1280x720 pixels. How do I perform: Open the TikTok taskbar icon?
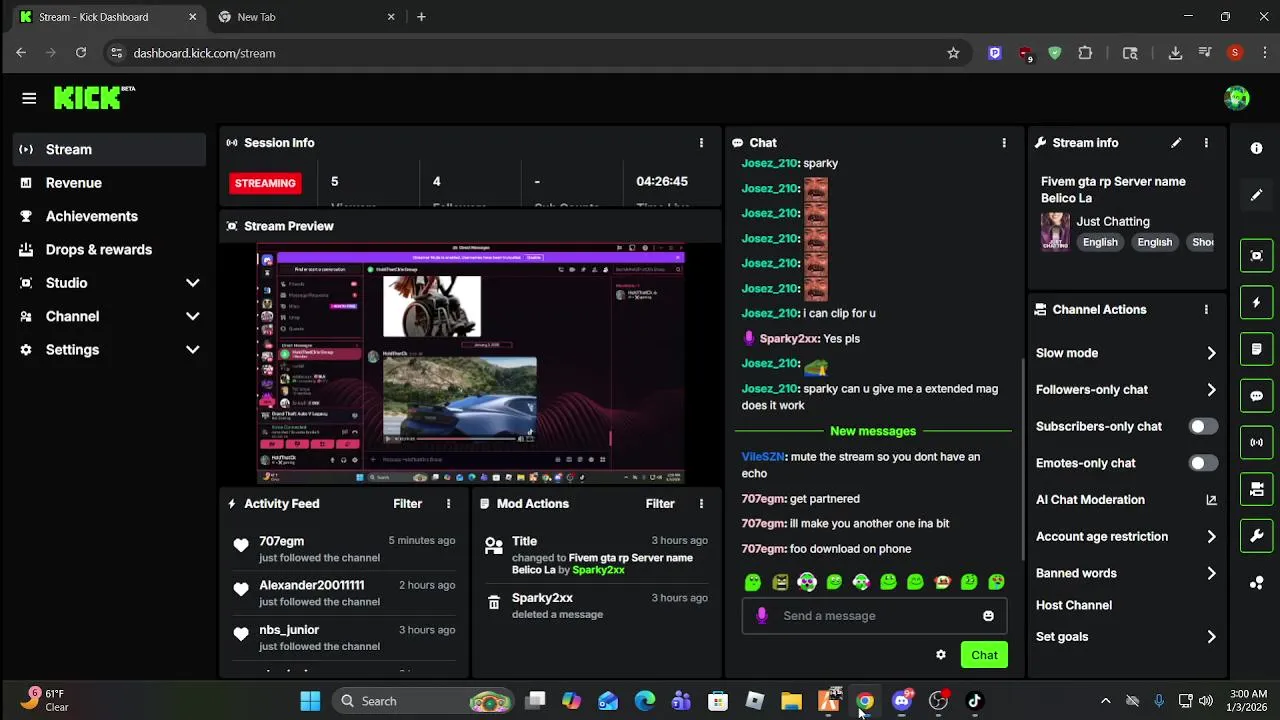point(975,701)
